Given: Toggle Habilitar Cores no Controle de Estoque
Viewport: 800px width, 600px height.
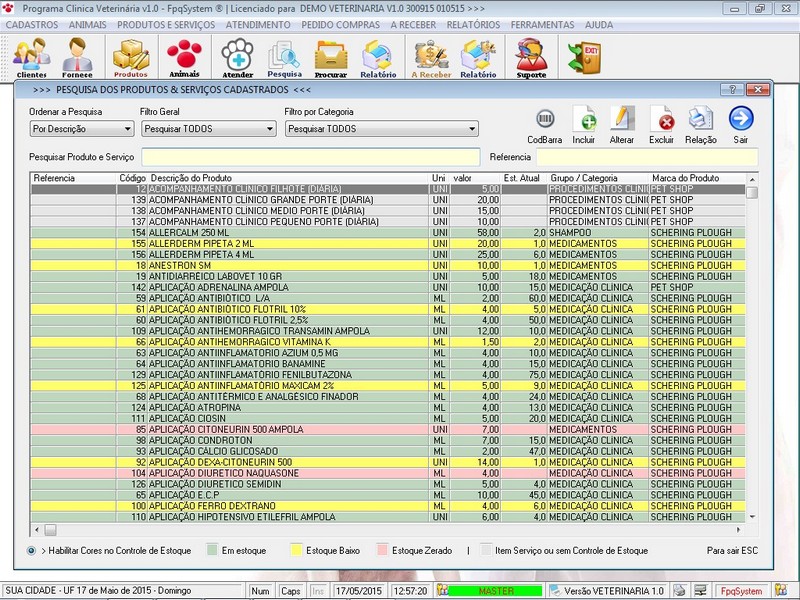Looking at the screenshot, I should 33,550.
